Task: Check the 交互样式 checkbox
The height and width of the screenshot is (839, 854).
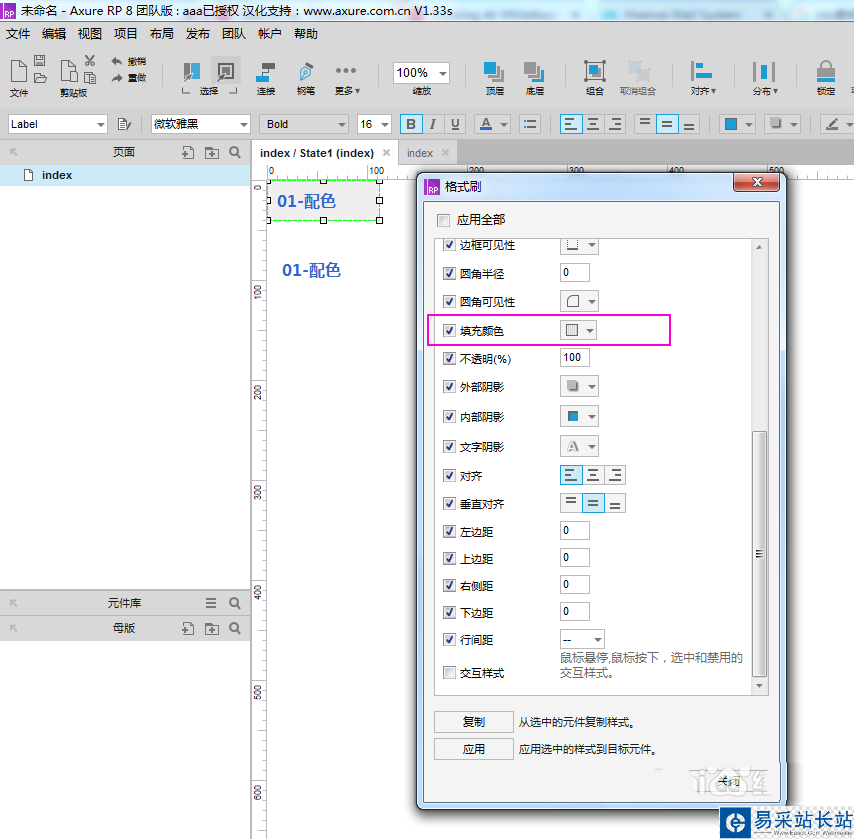Action: click(447, 673)
